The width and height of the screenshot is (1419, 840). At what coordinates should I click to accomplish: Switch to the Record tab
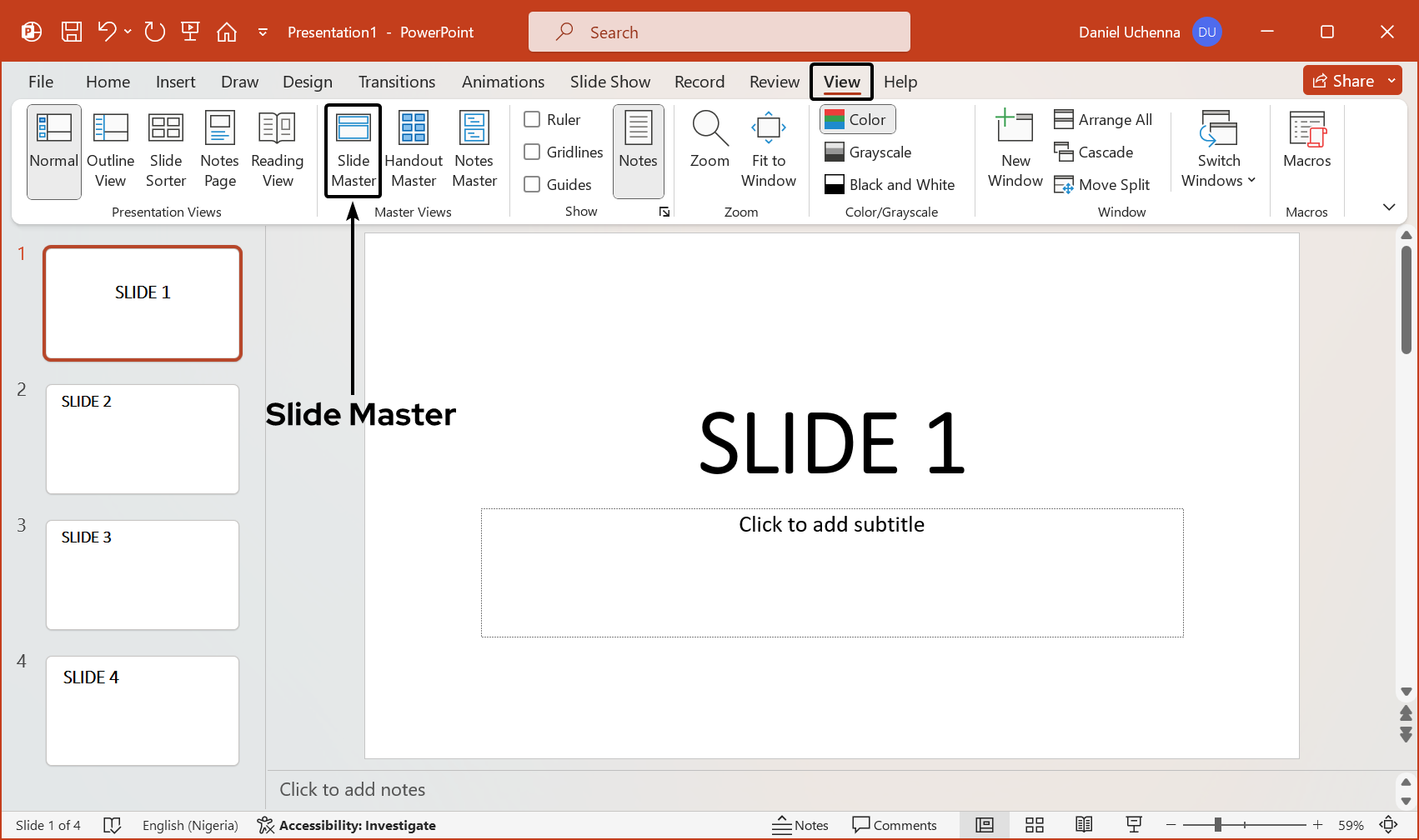[x=699, y=81]
